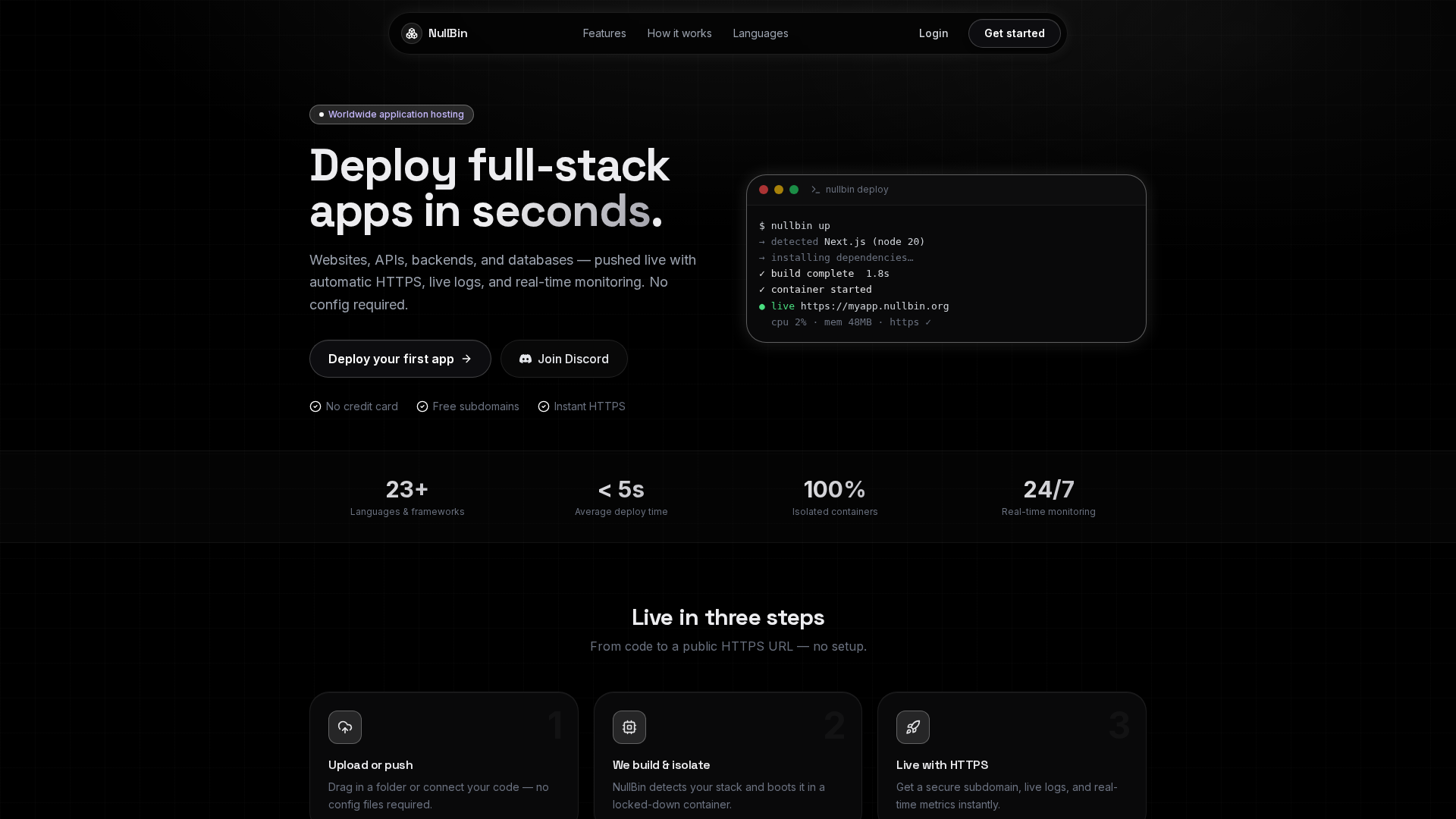Click the 'build complete 1.8s' terminal line

tap(824, 274)
